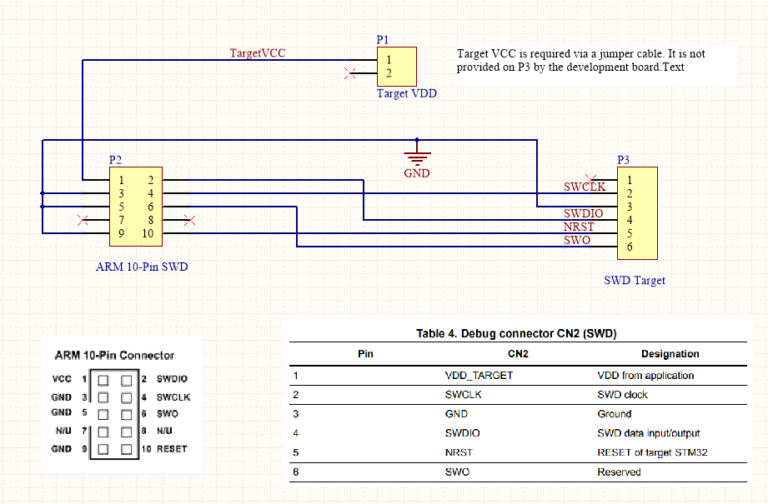
Task: Select the 'SWD Target' component comment
Action: click(634, 280)
